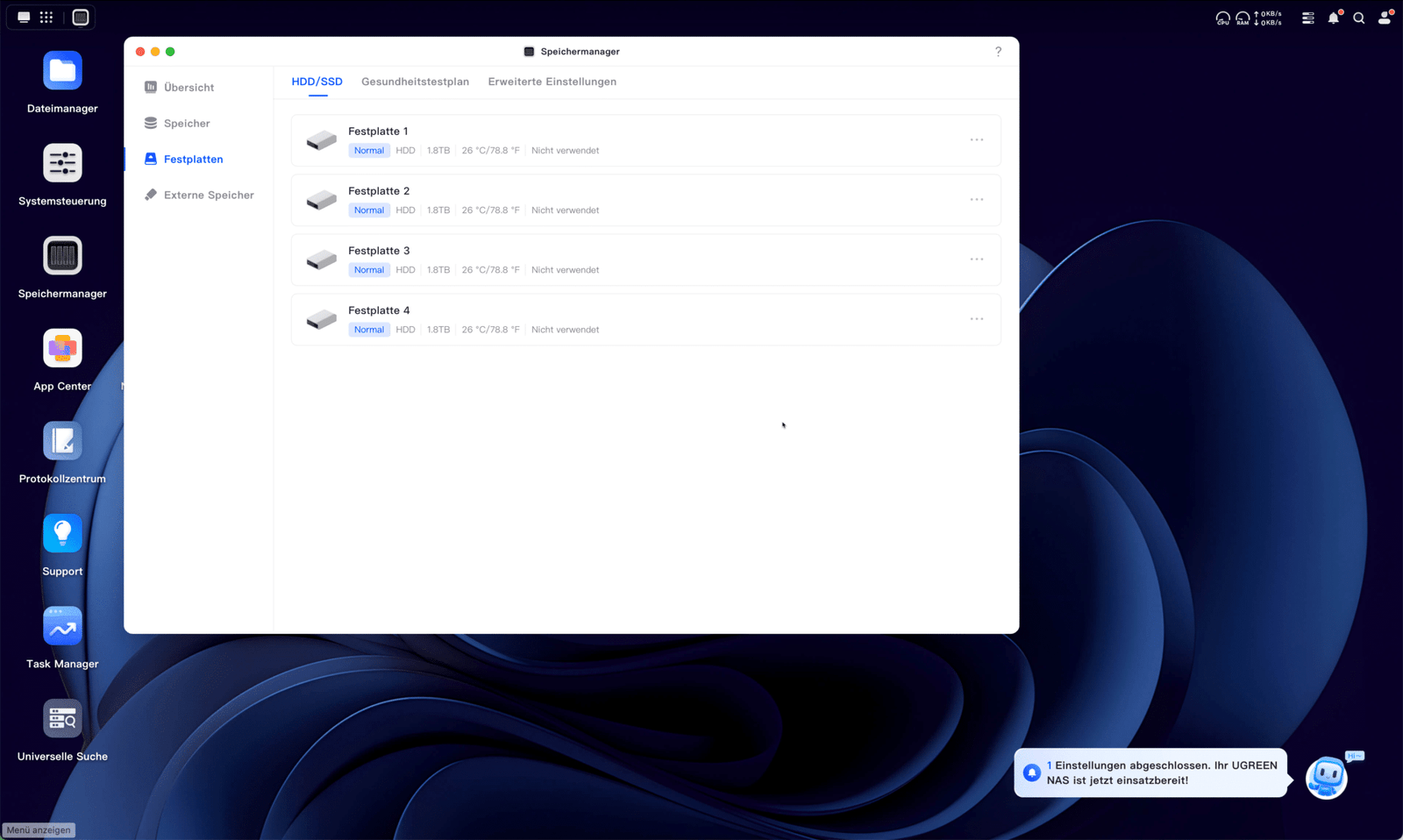Switch to Gesundheitstestplan tab
Screen dimensions: 1403x840
(415, 82)
